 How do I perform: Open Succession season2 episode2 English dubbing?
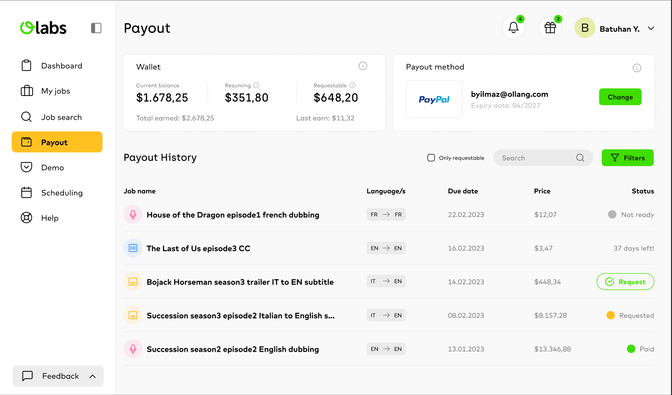pyautogui.click(x=233, y=349)
